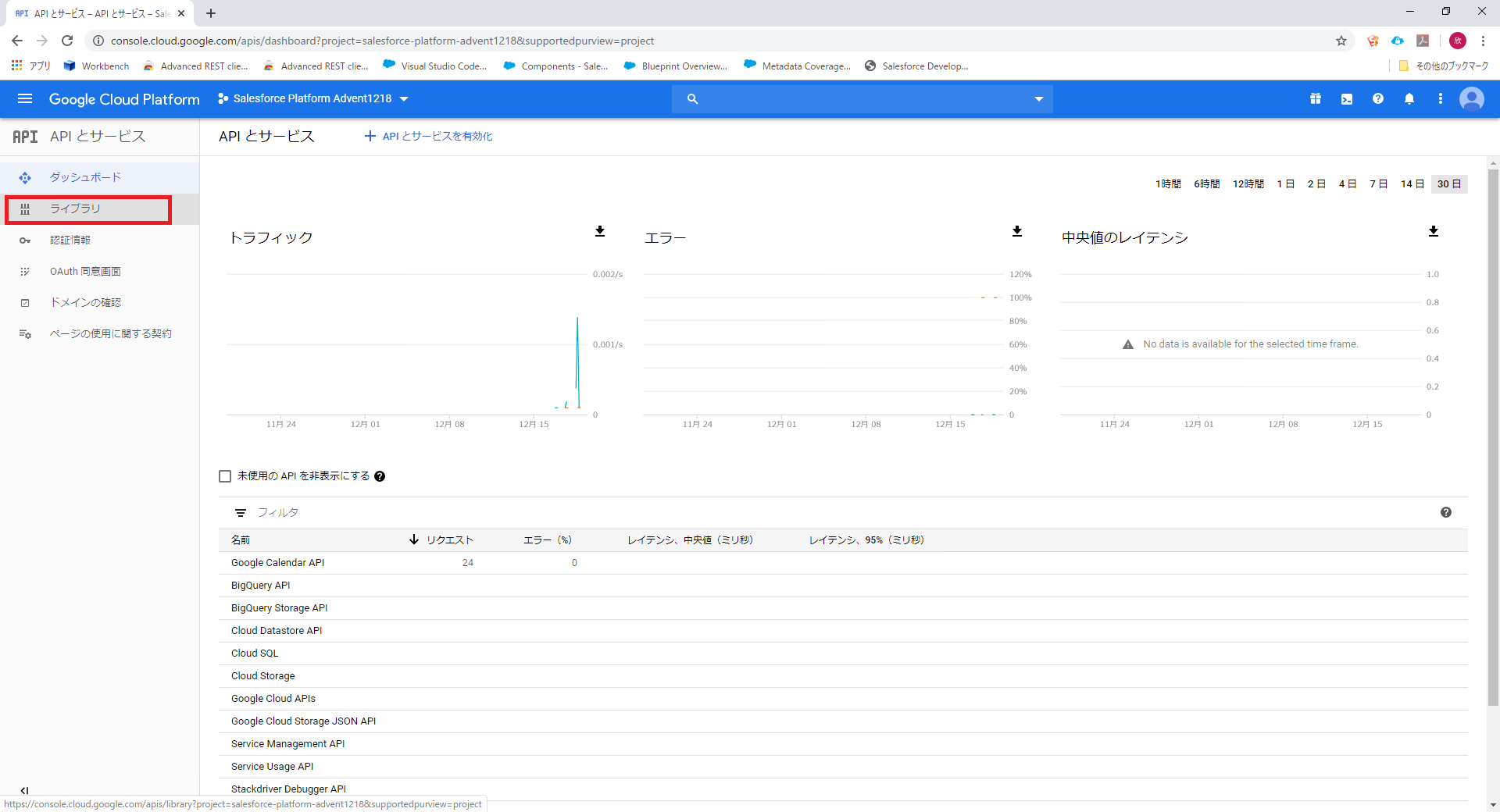Image resolution: width=1500 pixels, height=812 pixels.
Task: Open the Metadata Coverage bookmark
Action: 798,66
